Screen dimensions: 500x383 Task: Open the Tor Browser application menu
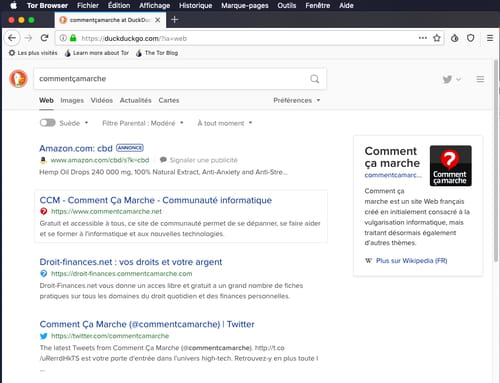click(47, 5)
